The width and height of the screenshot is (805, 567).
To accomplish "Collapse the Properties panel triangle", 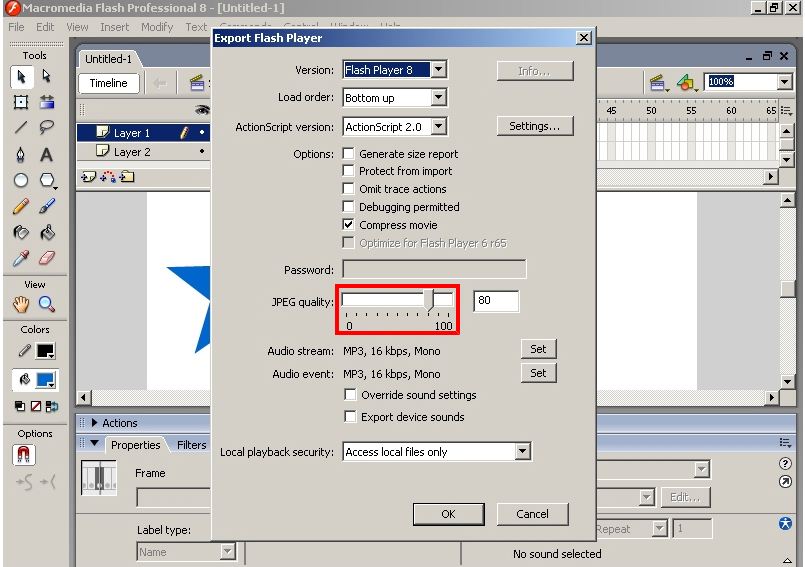I will tap(94, 443).
